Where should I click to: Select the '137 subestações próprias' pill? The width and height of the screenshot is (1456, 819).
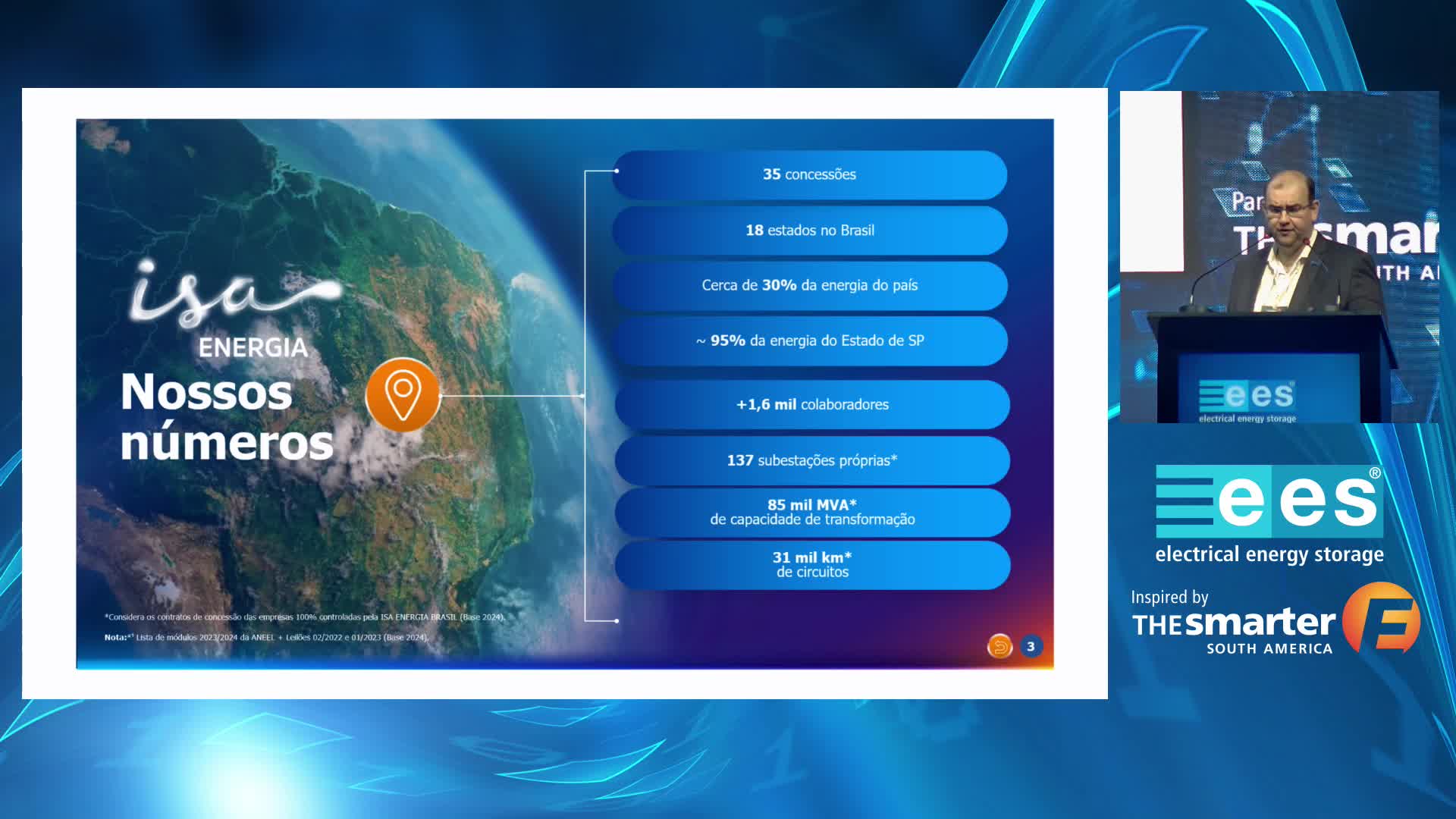tap(812, 460)
